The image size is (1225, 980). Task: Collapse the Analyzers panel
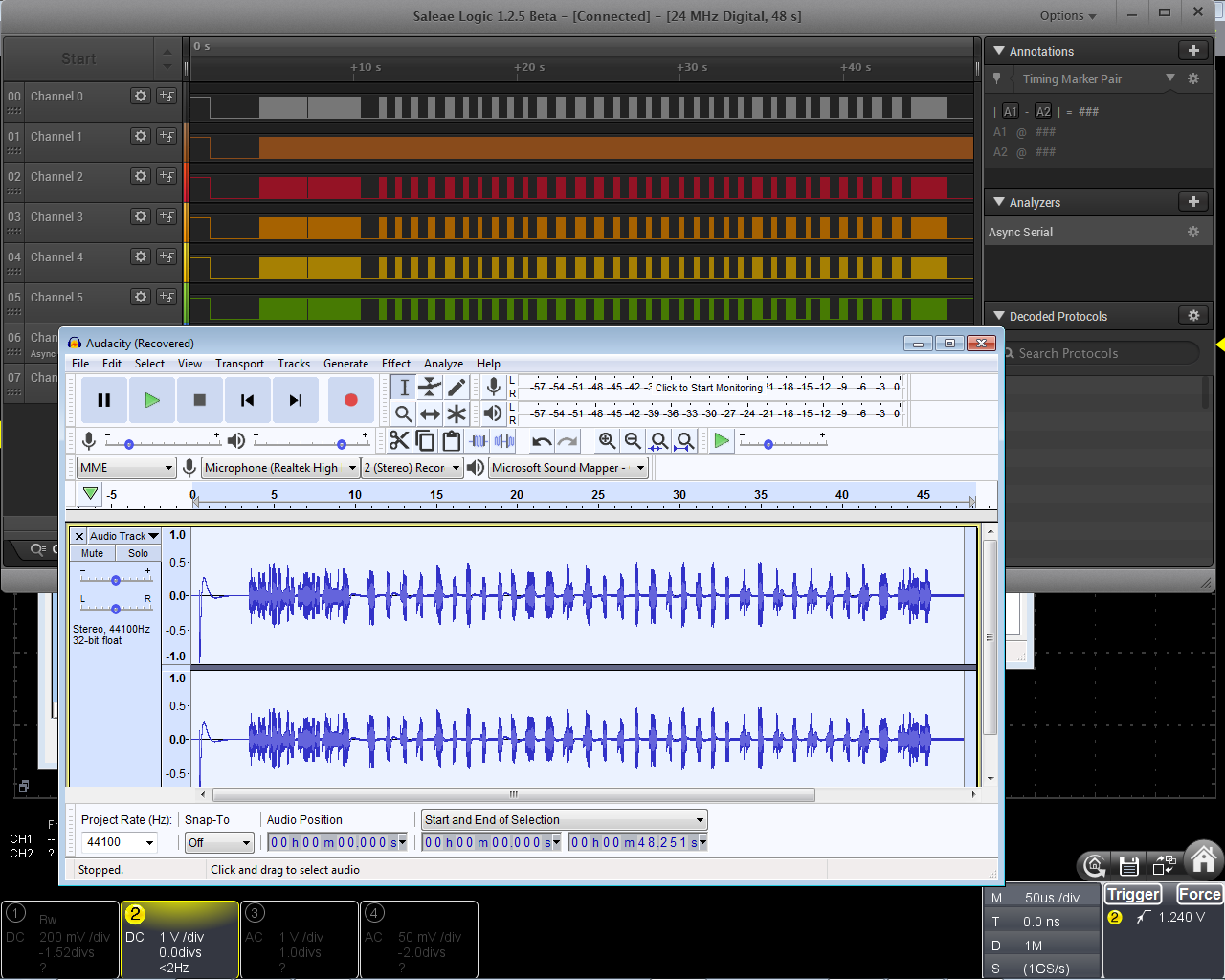[x=999, y=202]
